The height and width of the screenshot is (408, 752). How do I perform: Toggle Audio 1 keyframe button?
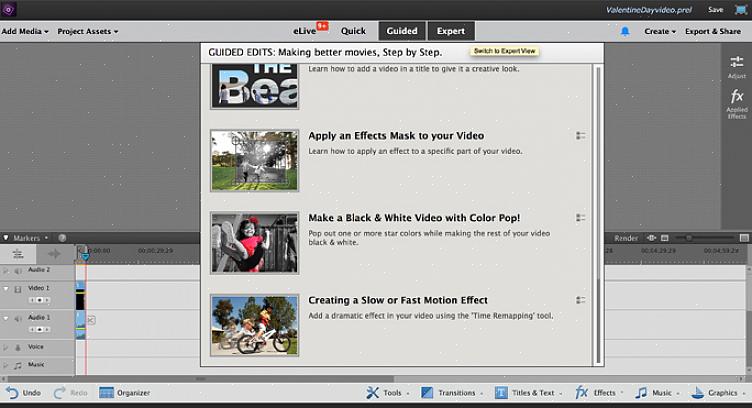[39, 329]
